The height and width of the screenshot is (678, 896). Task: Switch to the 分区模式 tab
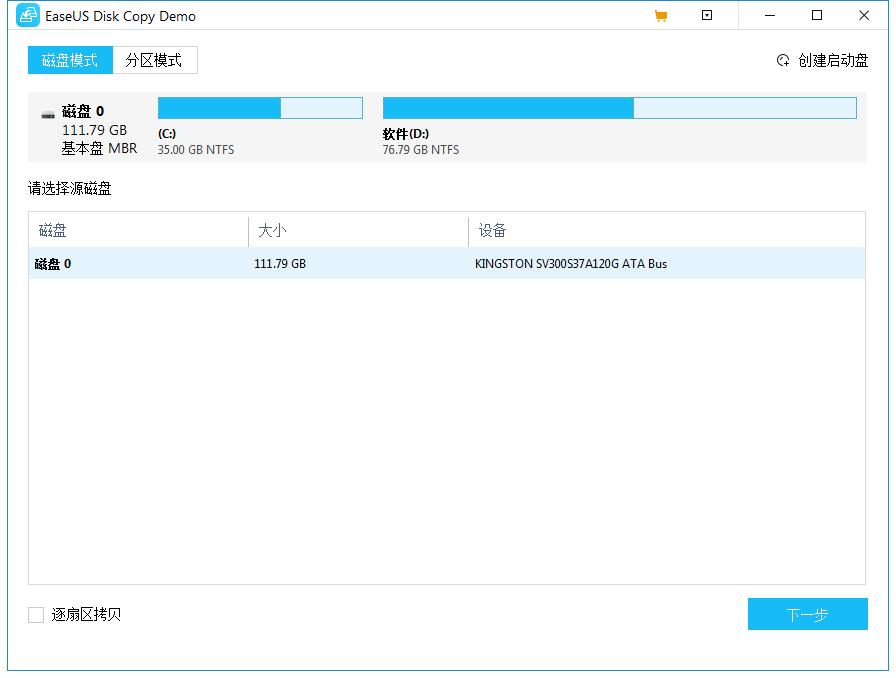[x=154, y=60]
